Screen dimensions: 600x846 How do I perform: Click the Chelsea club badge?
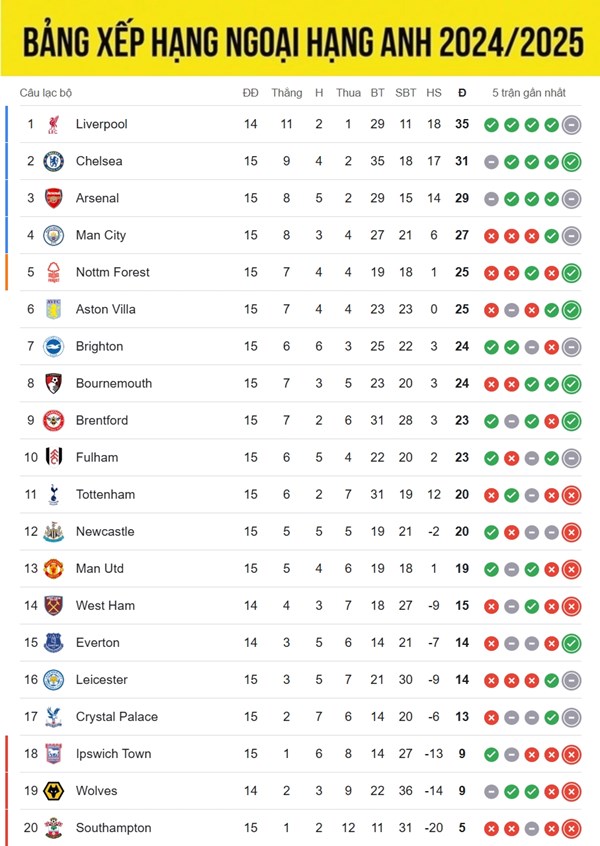(x=53, y=161)
